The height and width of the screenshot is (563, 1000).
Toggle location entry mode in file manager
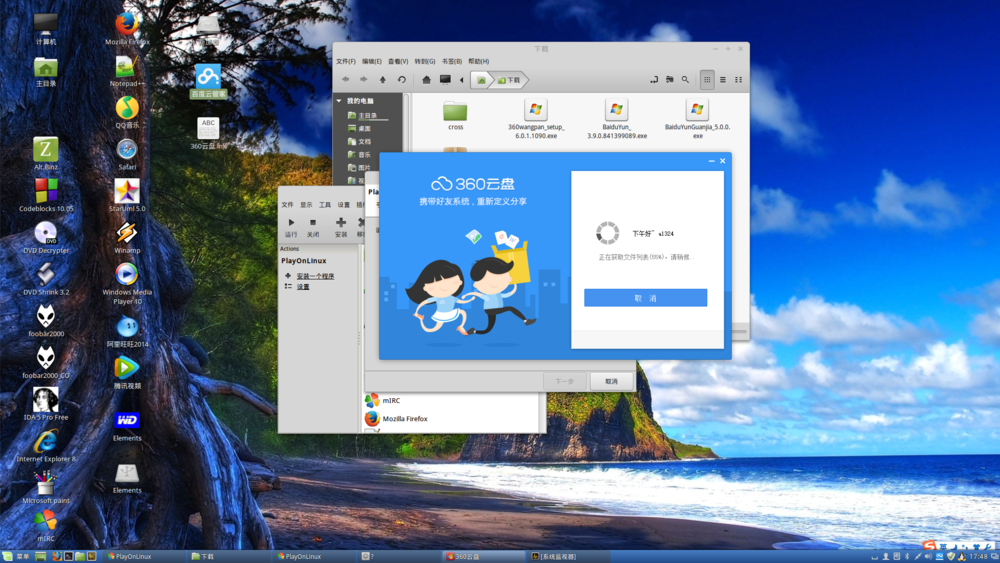pos(654,80)
